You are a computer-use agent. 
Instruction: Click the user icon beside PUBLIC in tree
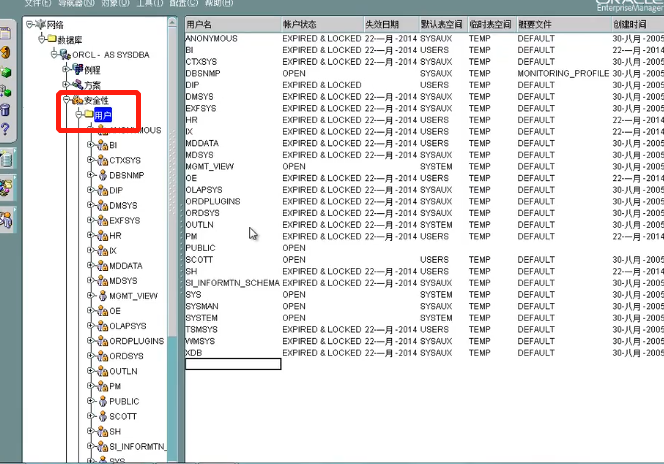[102, 401]
